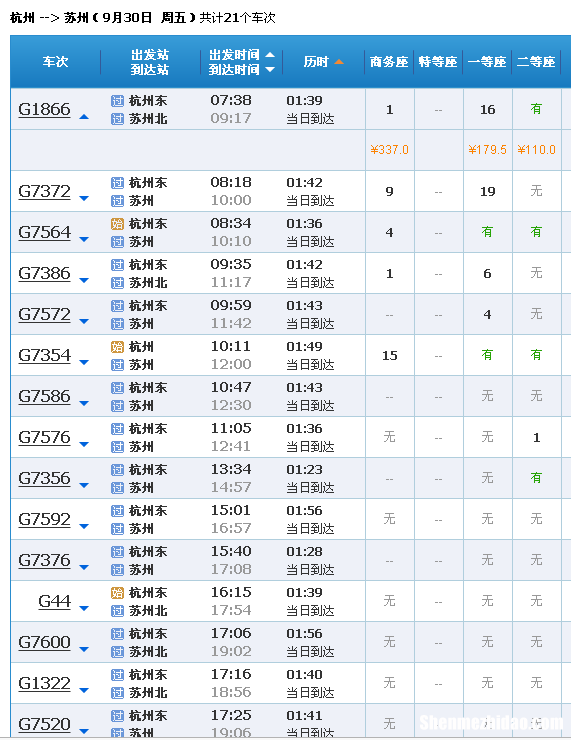Click the 始 origin icon for G7564
This screenshot has height=740, width=571.
pyautogui.click(x=117, y=224)
